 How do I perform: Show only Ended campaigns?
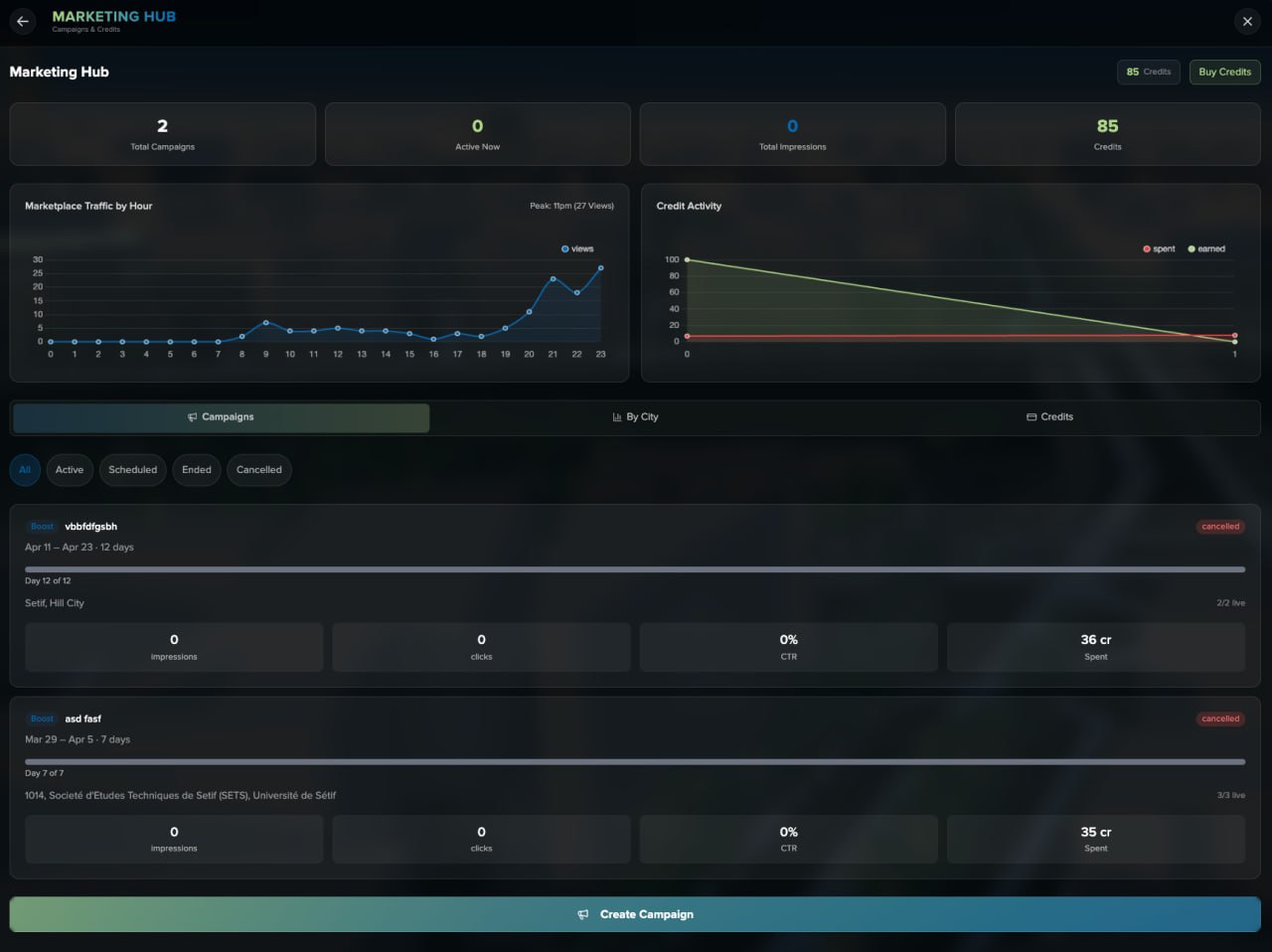click(x=197, y=470)
